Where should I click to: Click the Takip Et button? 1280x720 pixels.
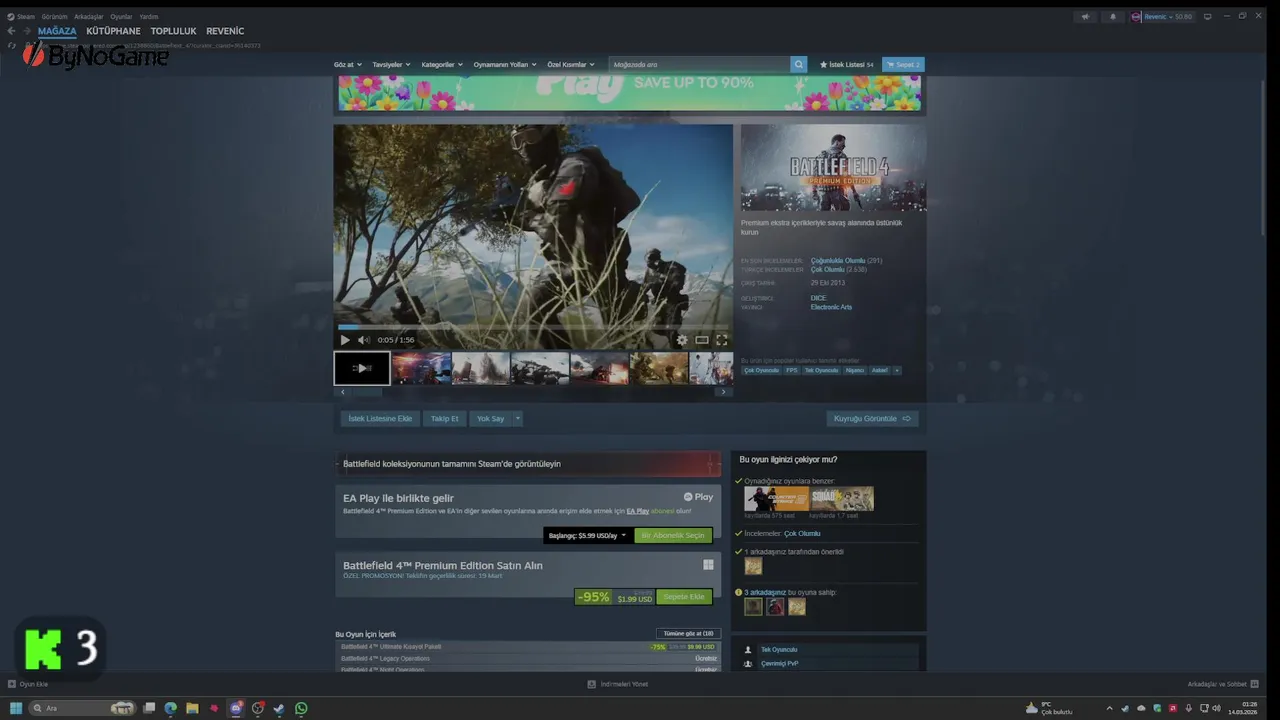(445, 419)
